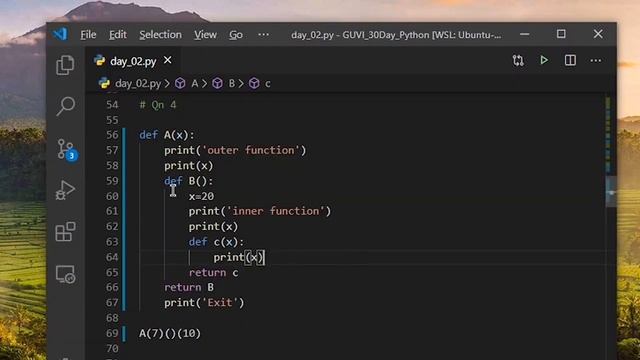The height and width of the screenshot is (360, 640).
Task: Run the Python file with play button
Action: [544, 60]
